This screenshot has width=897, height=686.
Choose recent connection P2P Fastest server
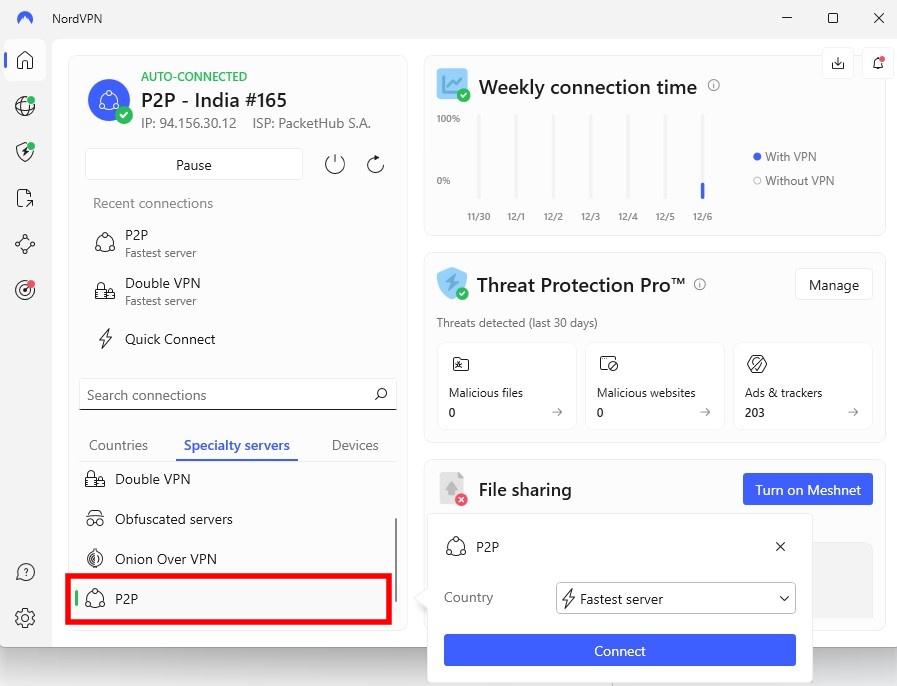click(x=237, y=243)
